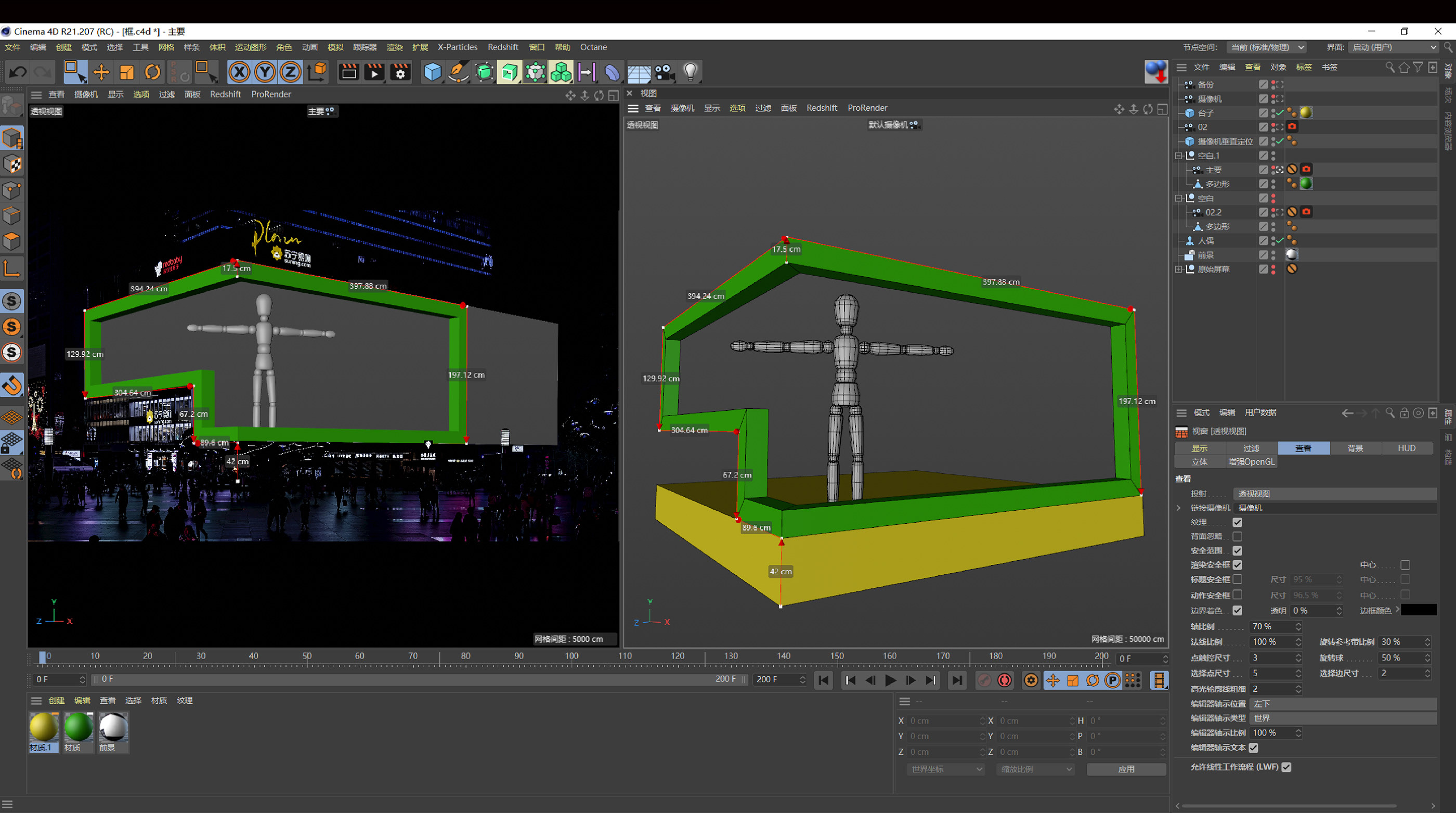
Task: Click the Undo arrow icon
Action: coord(18,72)
